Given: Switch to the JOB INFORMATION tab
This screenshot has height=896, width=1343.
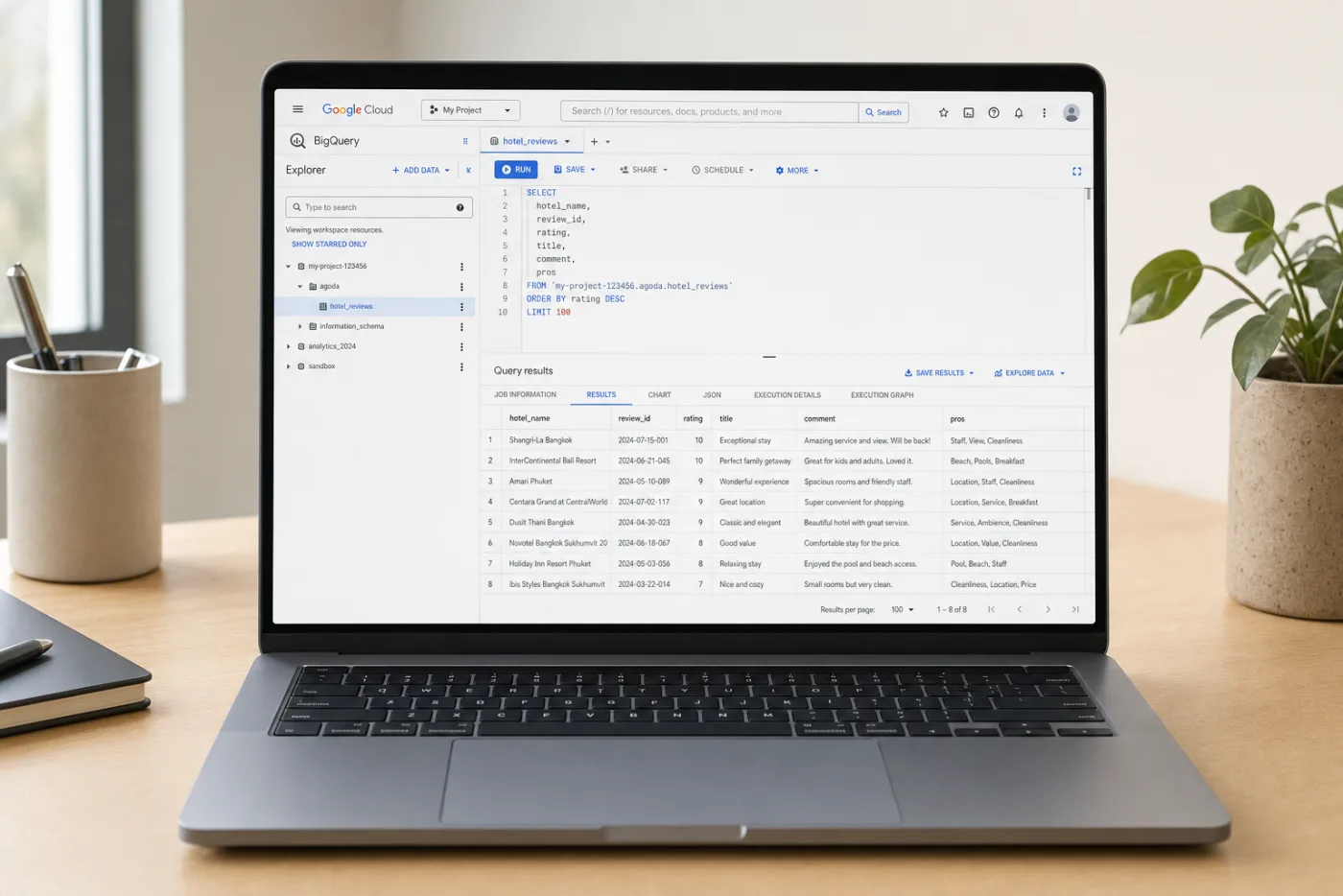Looking at the screenshot, I should [x=525, y=395].
